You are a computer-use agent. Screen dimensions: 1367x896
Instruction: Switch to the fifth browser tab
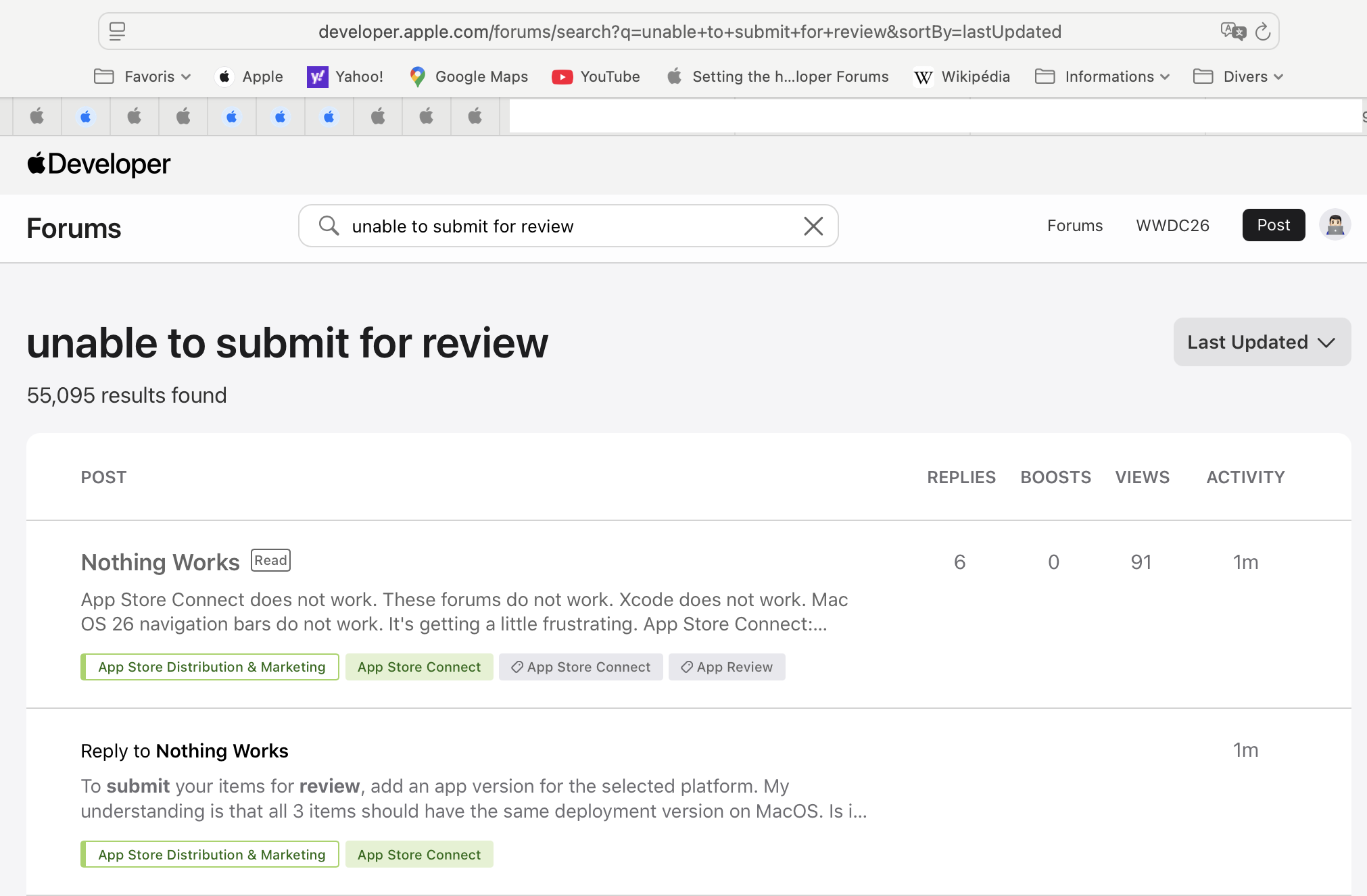coord(232,117)
